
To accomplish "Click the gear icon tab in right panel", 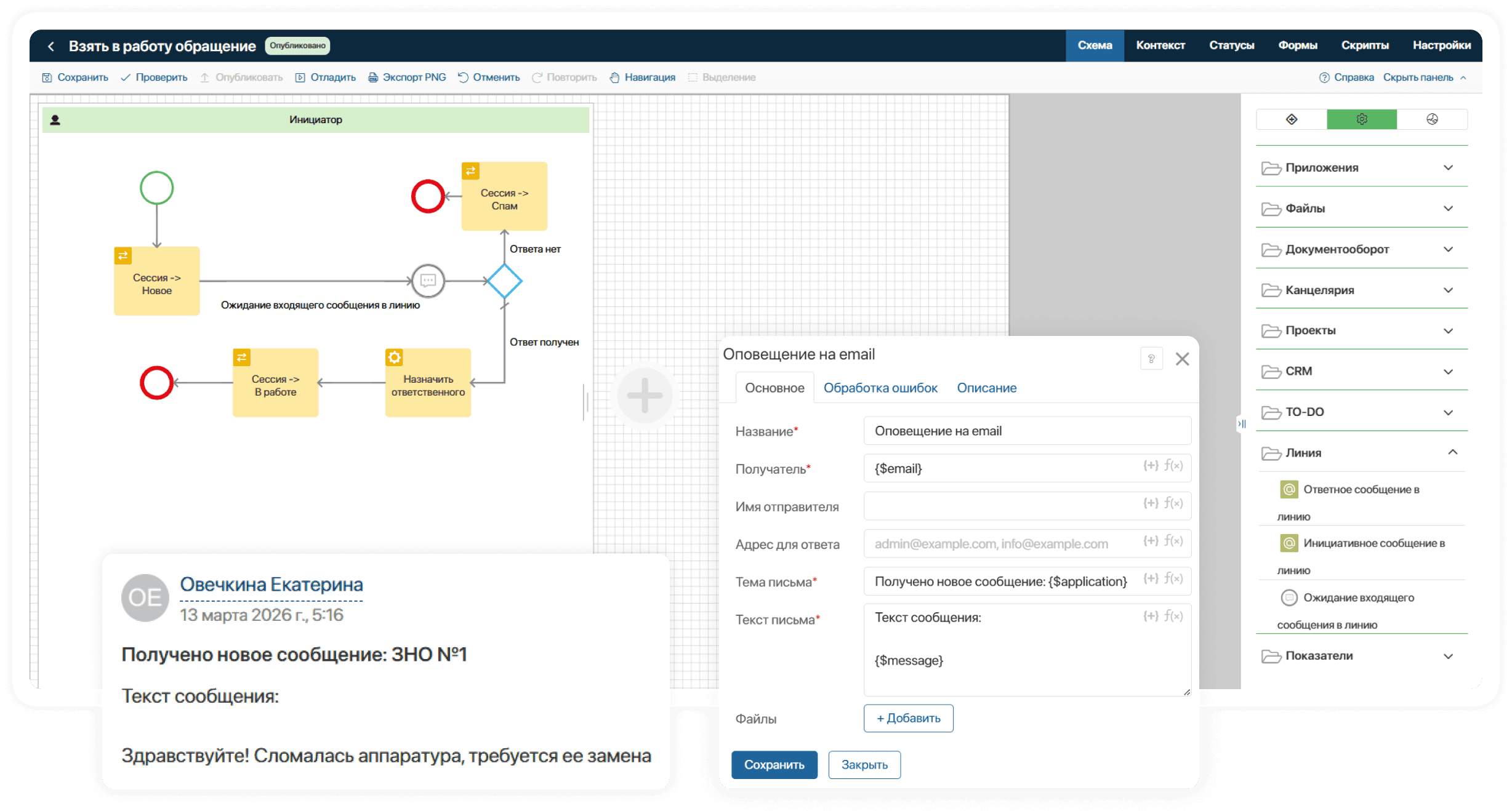I will pyautogui.click(x=1361, y=119).
